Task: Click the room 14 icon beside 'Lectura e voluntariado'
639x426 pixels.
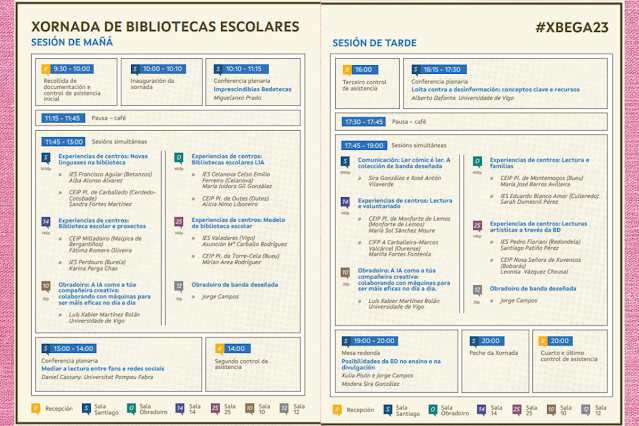Action: [345, 202]
